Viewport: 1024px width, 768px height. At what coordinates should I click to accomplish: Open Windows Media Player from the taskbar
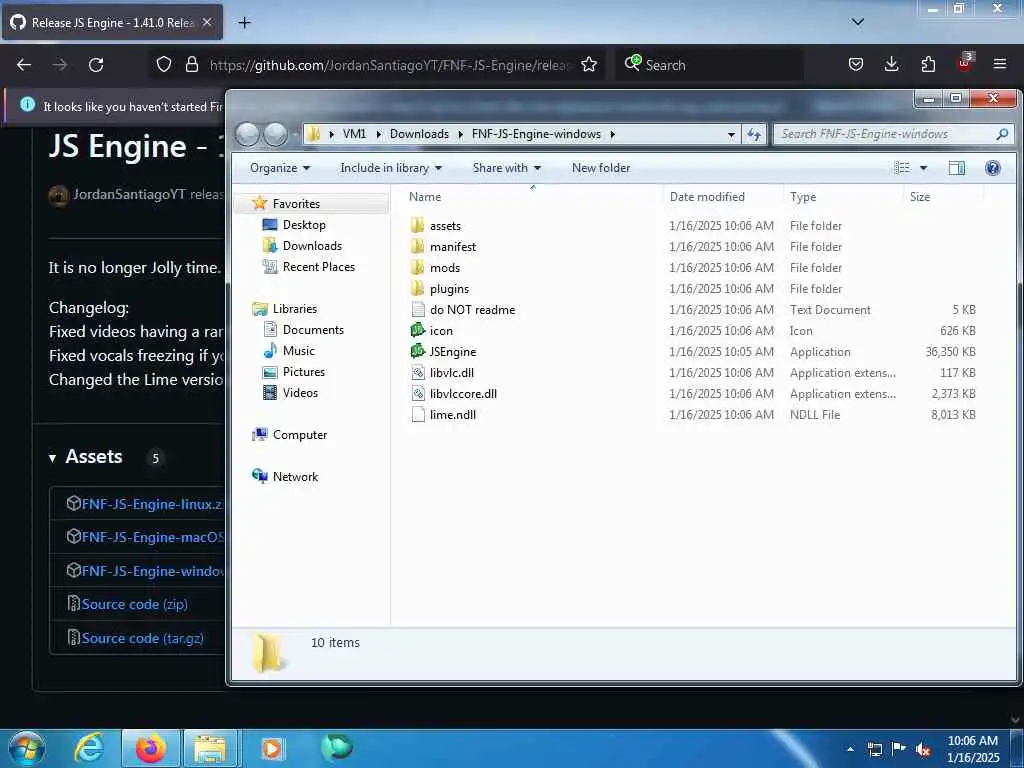[x=272, y=748]
